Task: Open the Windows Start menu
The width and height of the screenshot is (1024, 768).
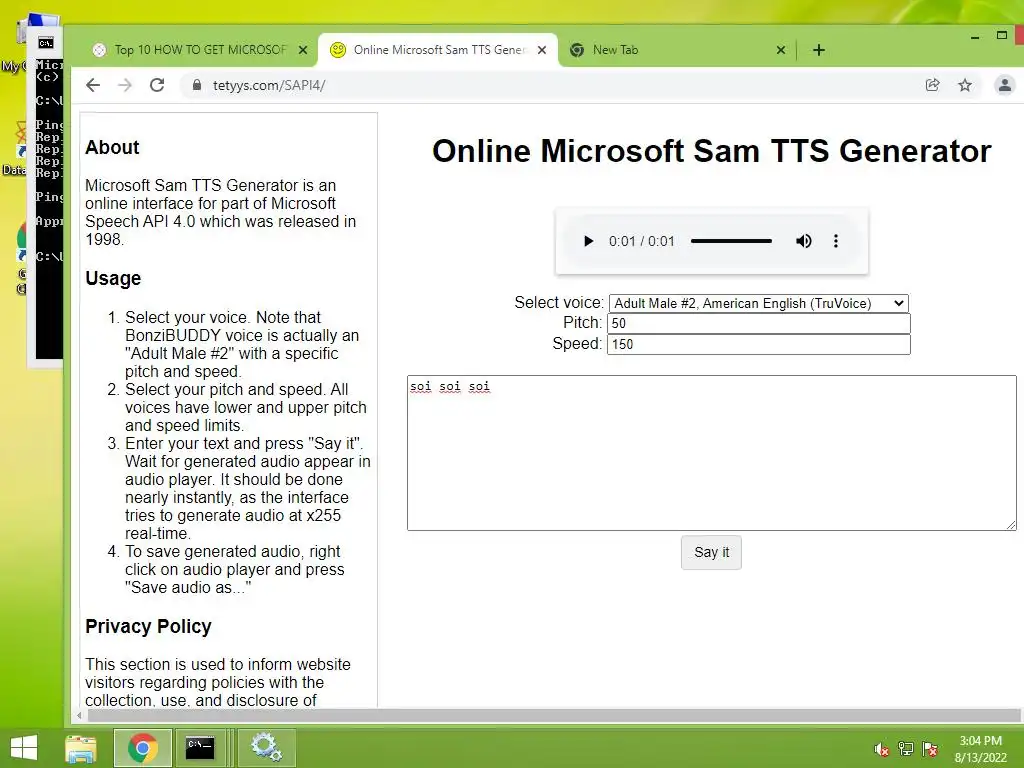Action: point(24,748)
